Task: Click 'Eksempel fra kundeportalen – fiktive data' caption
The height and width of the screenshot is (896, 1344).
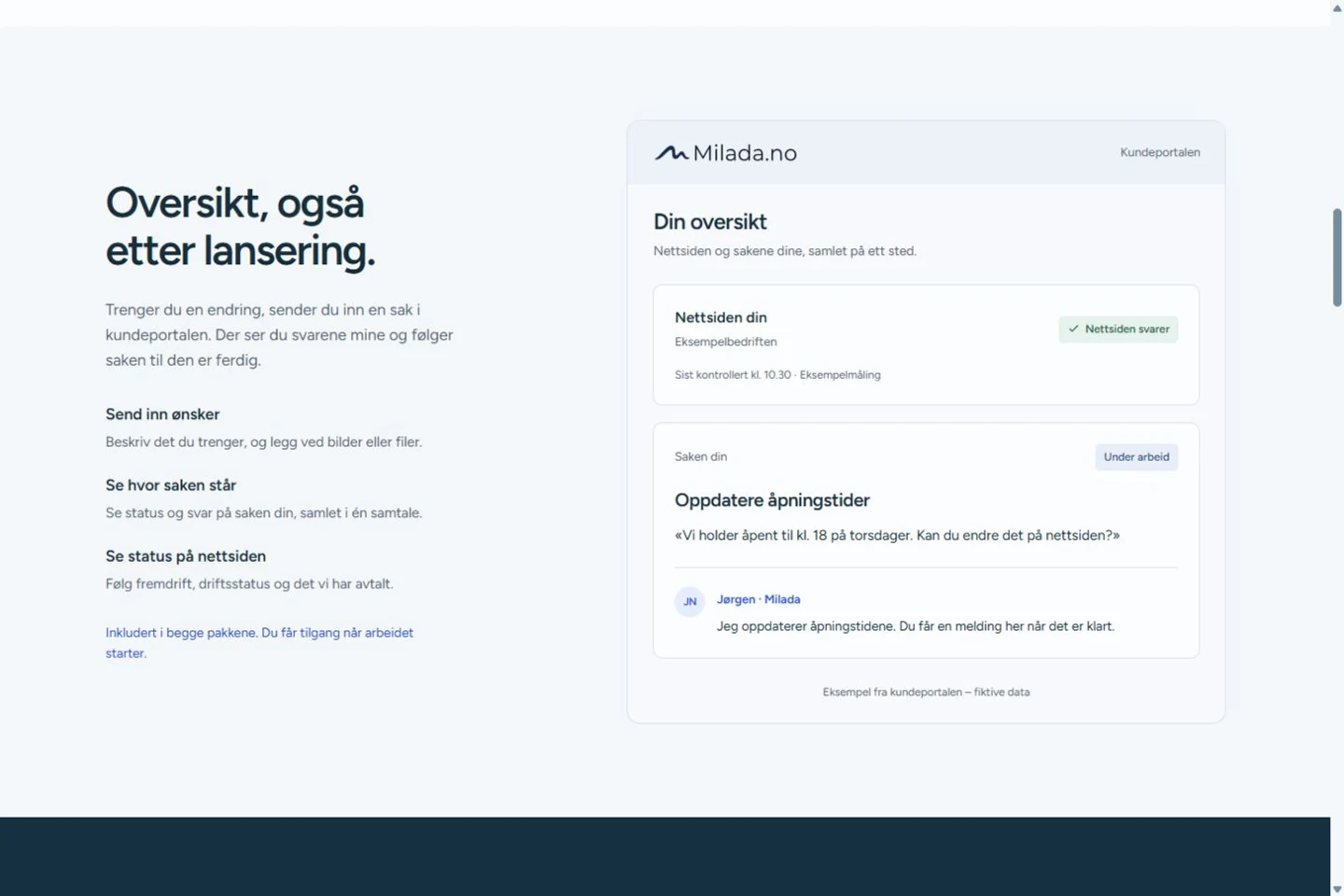Action: (926, 692)
